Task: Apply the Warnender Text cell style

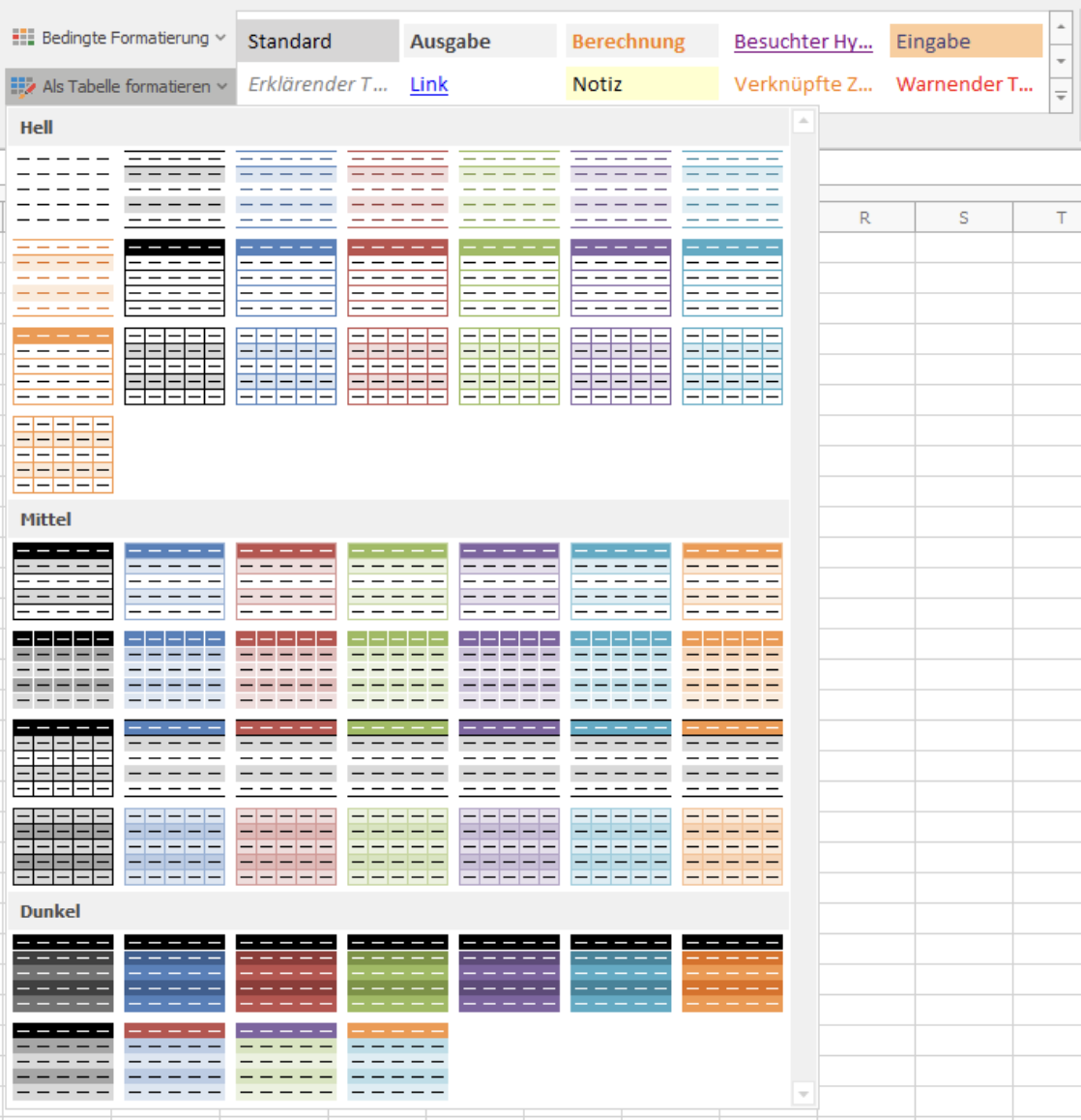Action: [x=966, y=84]
